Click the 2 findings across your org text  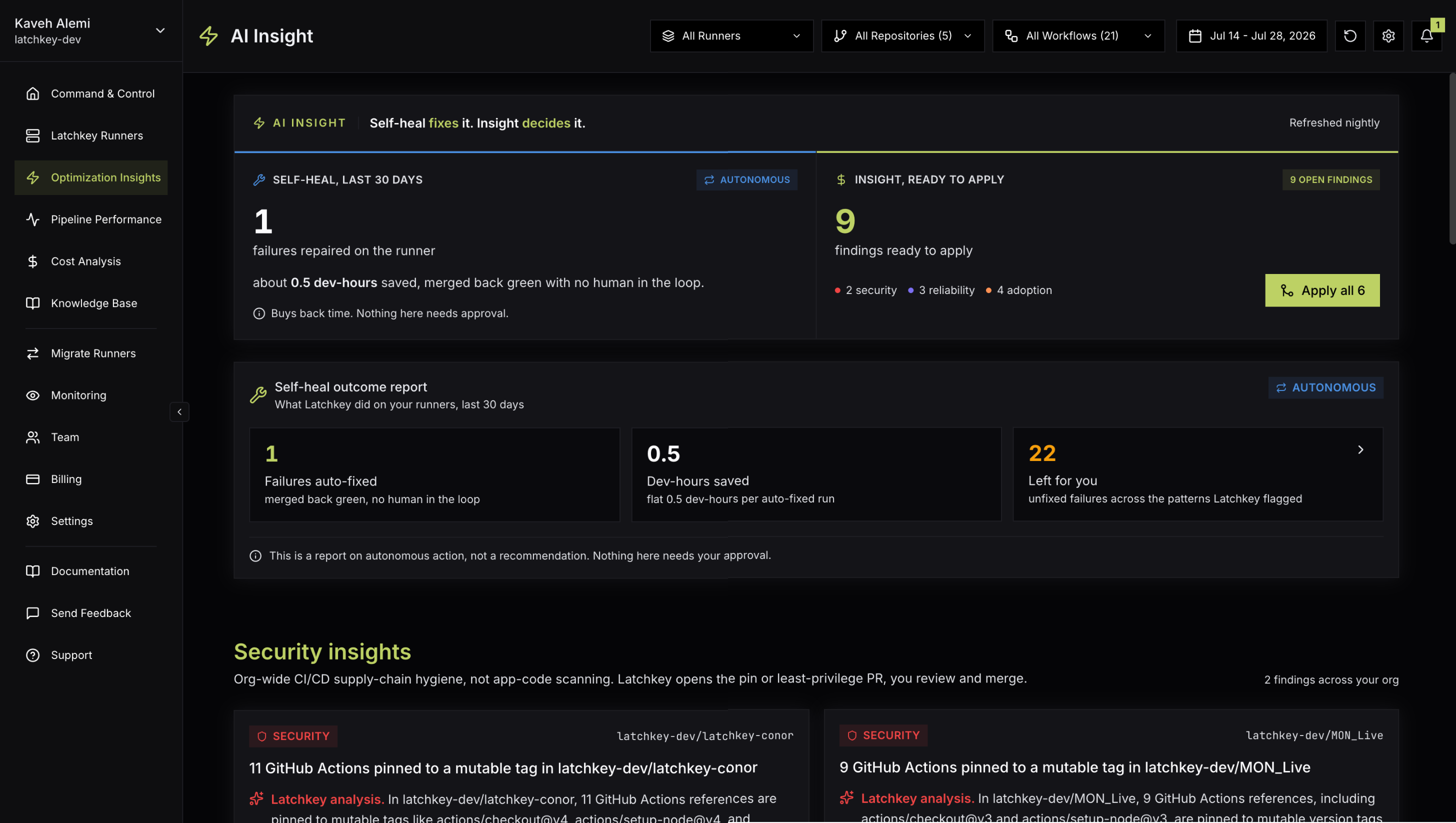click(1331, 679)
